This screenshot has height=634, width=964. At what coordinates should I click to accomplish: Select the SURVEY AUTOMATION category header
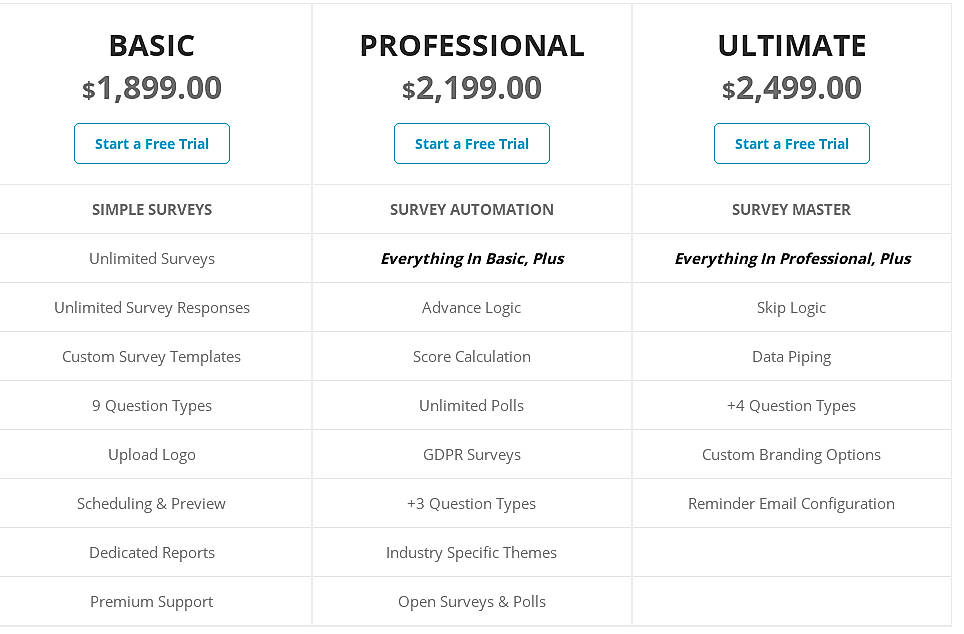pyautogui.click(x=471, y=209)
